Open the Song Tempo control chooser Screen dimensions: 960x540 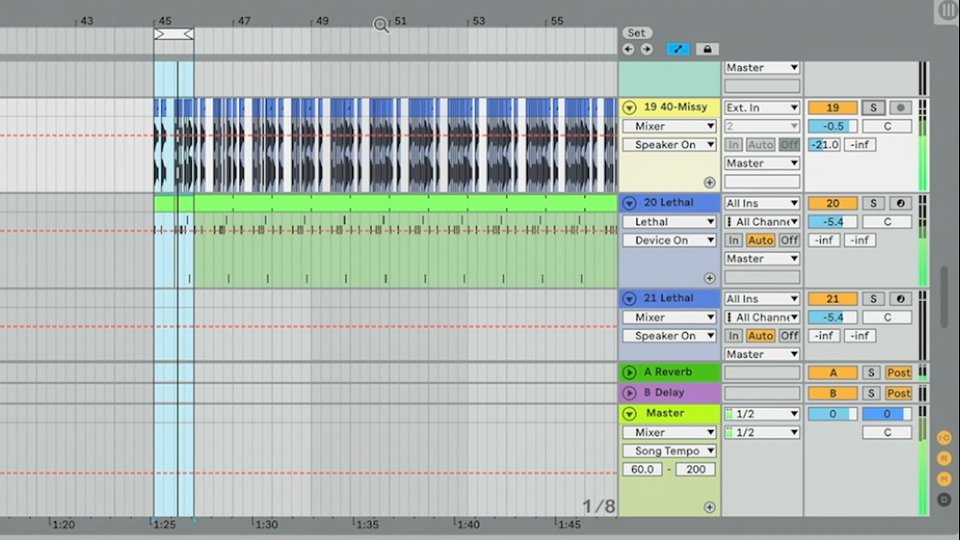[x=669, y=451]
